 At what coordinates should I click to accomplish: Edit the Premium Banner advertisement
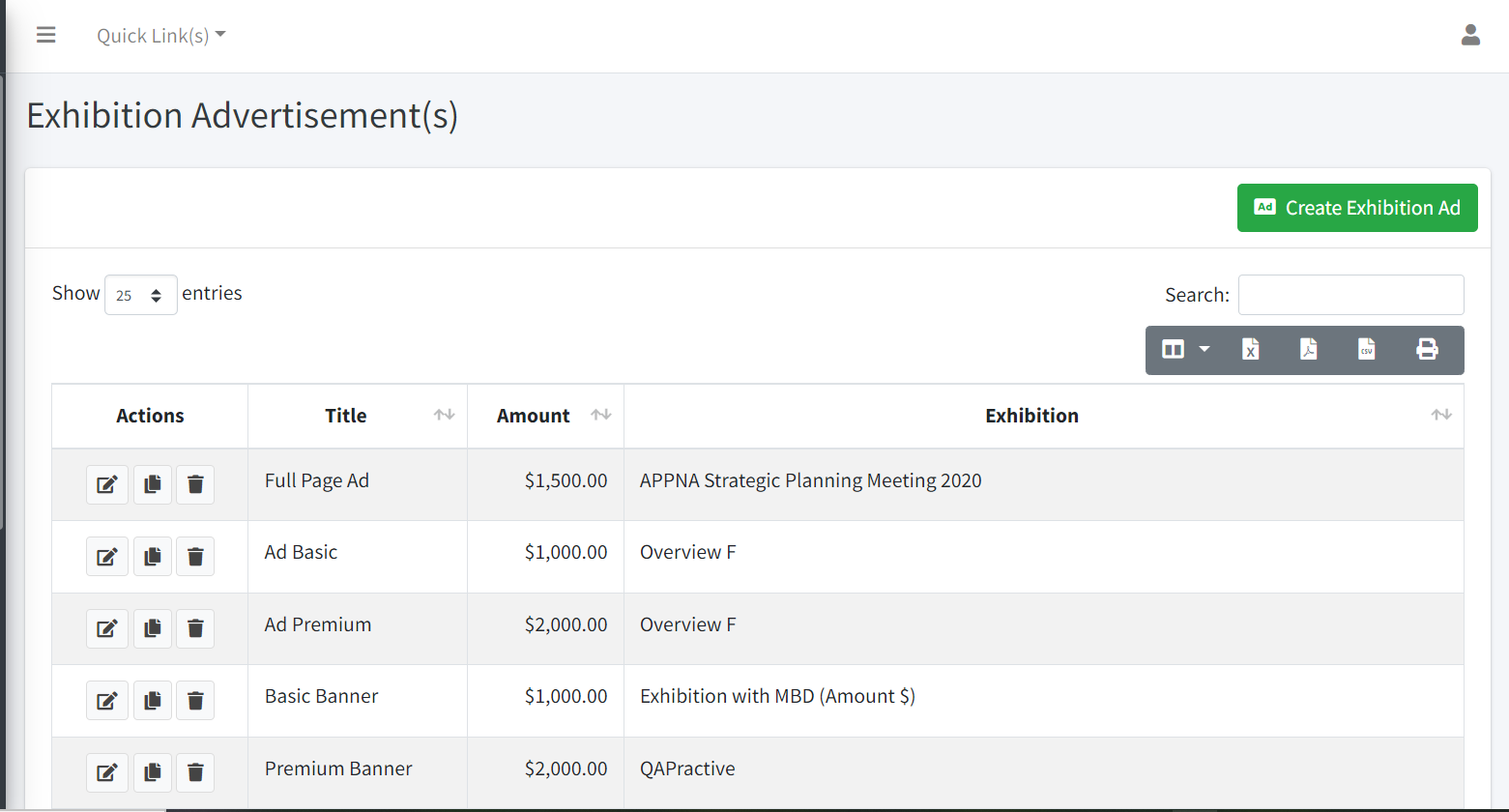107,772
